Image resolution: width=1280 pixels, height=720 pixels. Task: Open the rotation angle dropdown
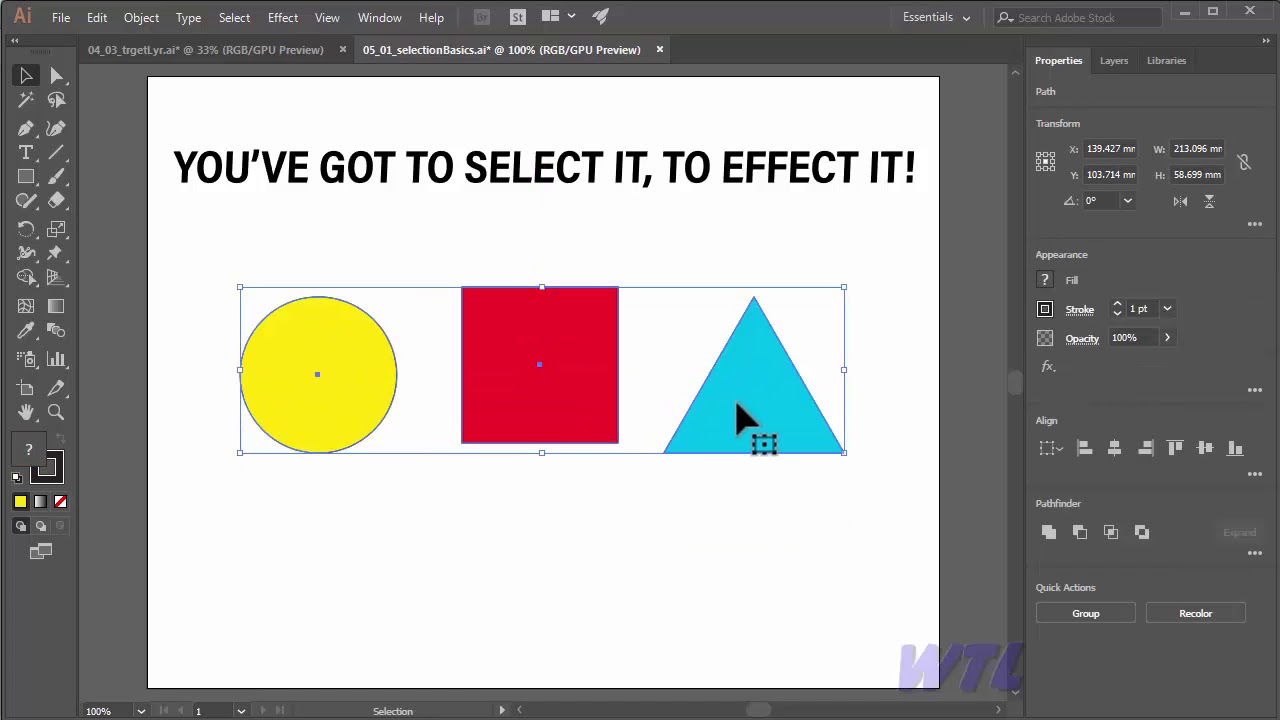pyautogui.click(x=1127, y=200)
